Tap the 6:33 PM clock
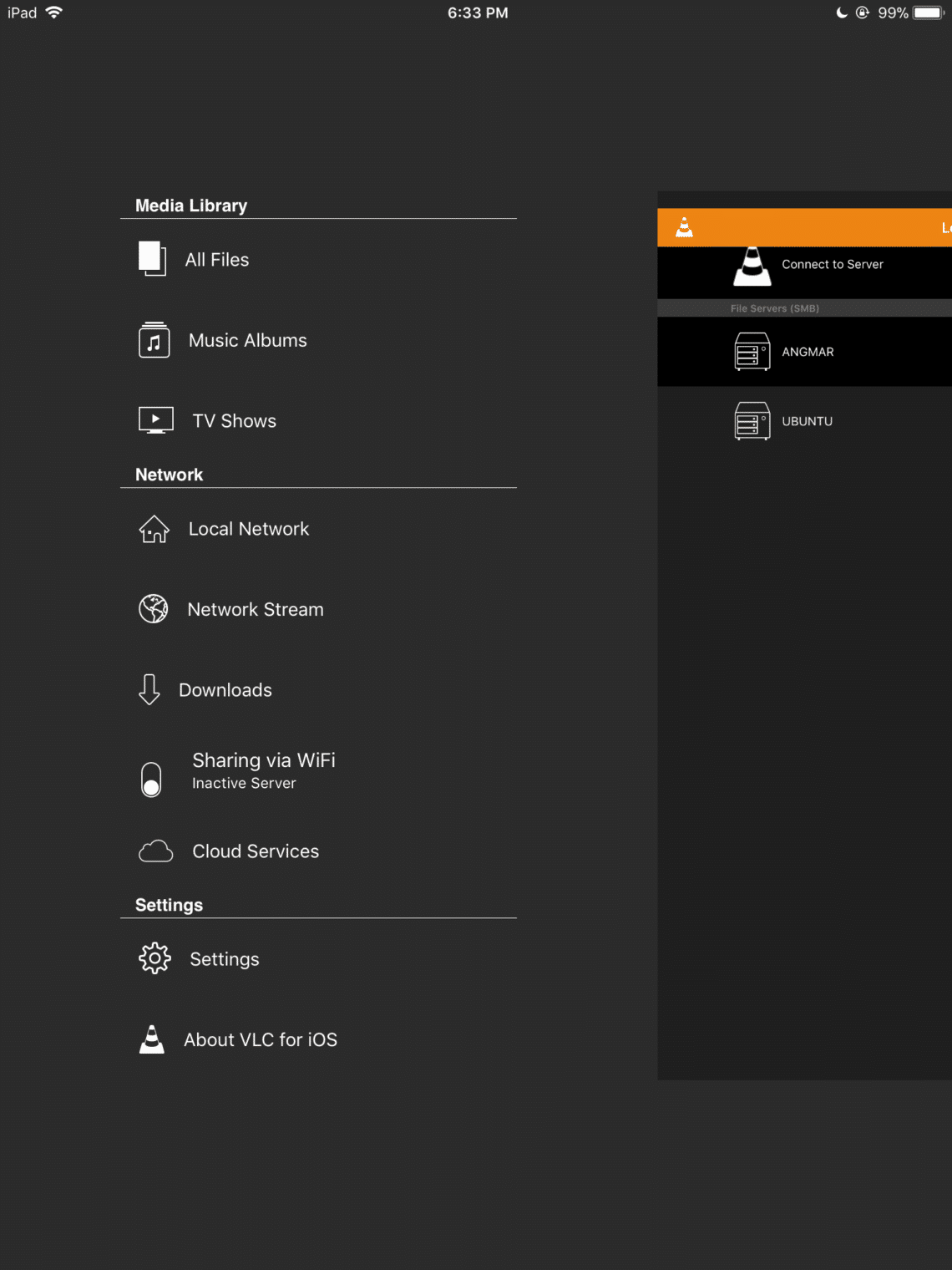The image size is (952, 1270). [478, 13]
